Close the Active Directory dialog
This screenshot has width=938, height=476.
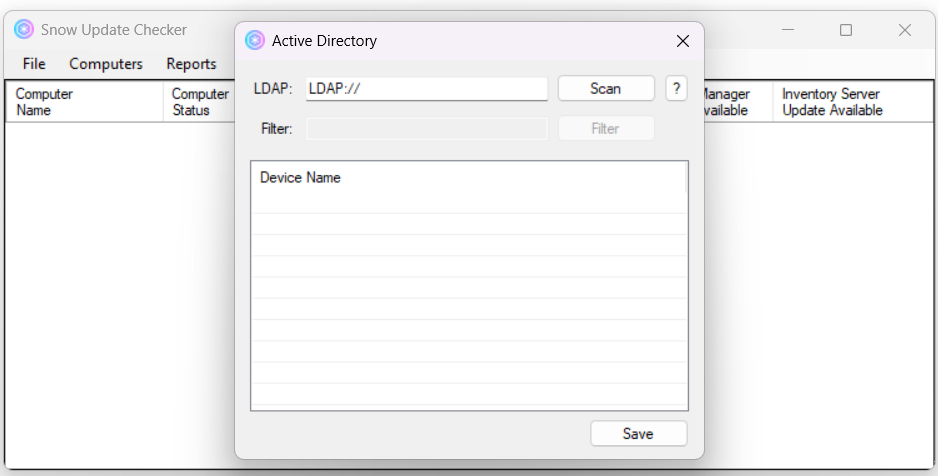click(683, 41)
